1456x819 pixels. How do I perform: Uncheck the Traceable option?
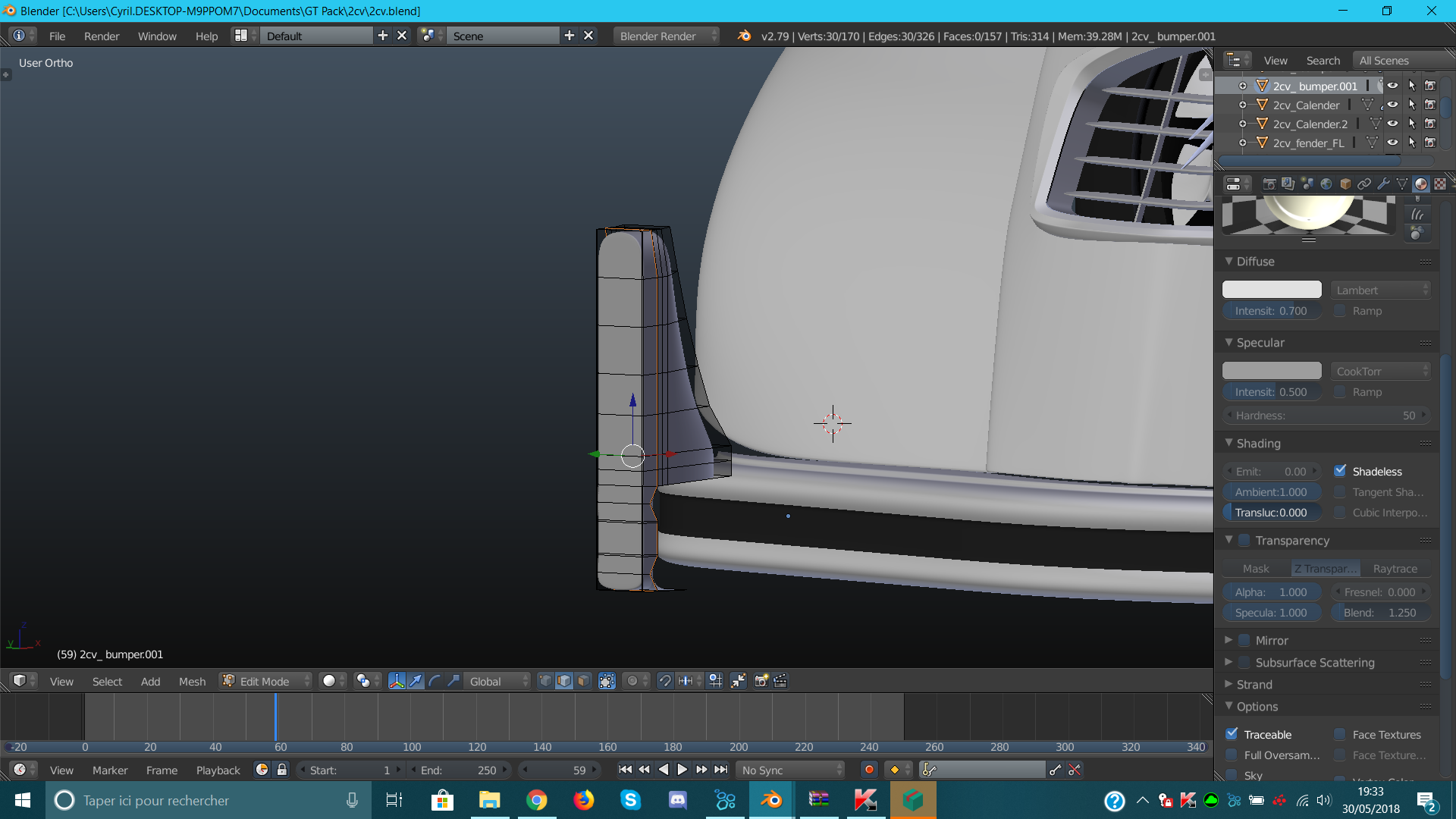[x=1232, y=734]
